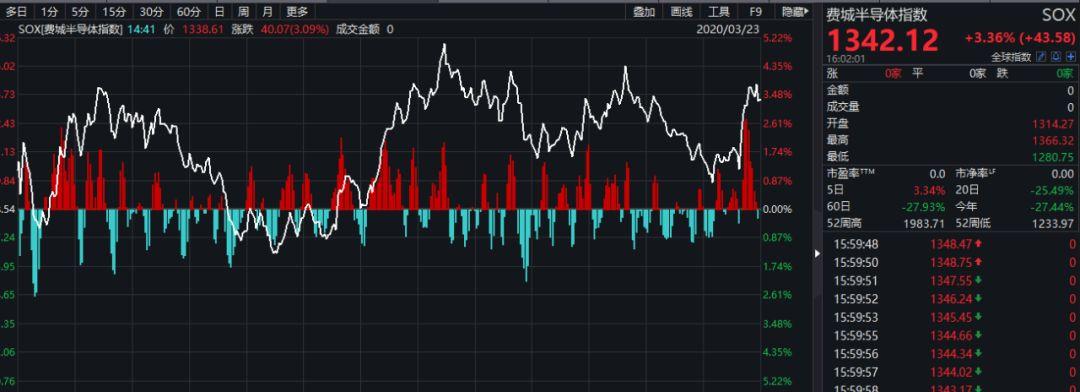Collapse side panel with the white arrow
Screen dimensions: 1080x392
pos(818,254)
